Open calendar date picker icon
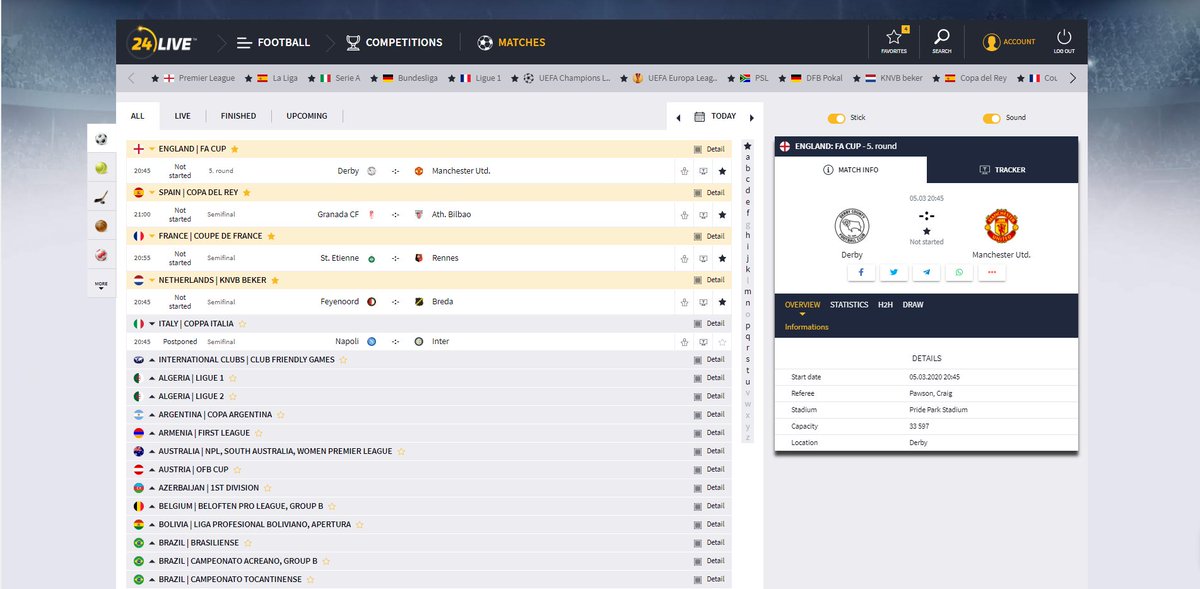This screenshot has width=1200, height=589. (700, 117)
